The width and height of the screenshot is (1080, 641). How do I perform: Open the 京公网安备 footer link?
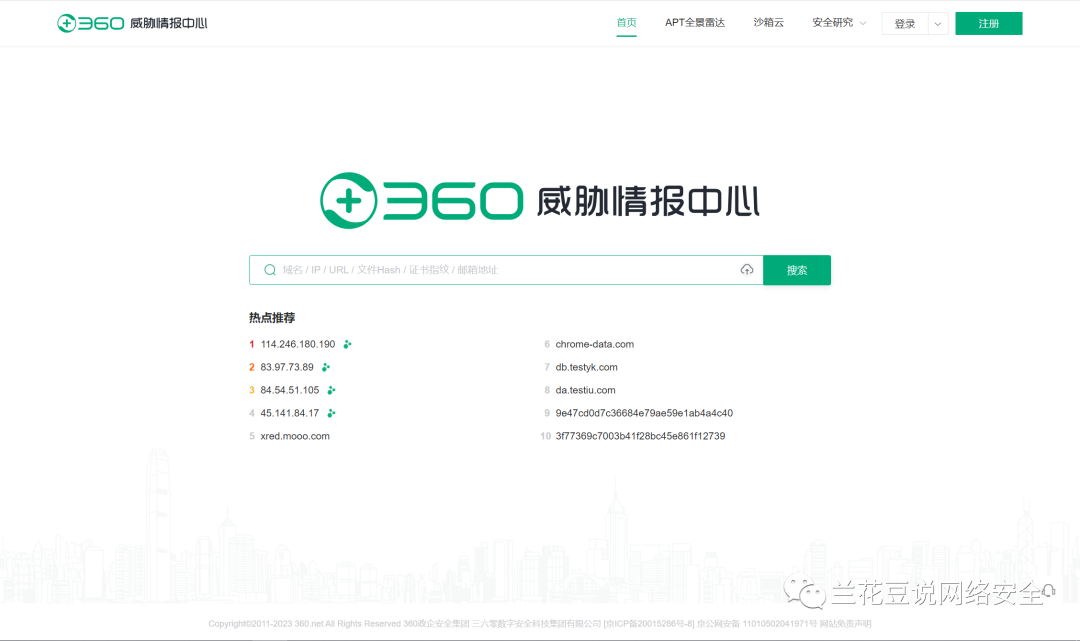(757, 624)
